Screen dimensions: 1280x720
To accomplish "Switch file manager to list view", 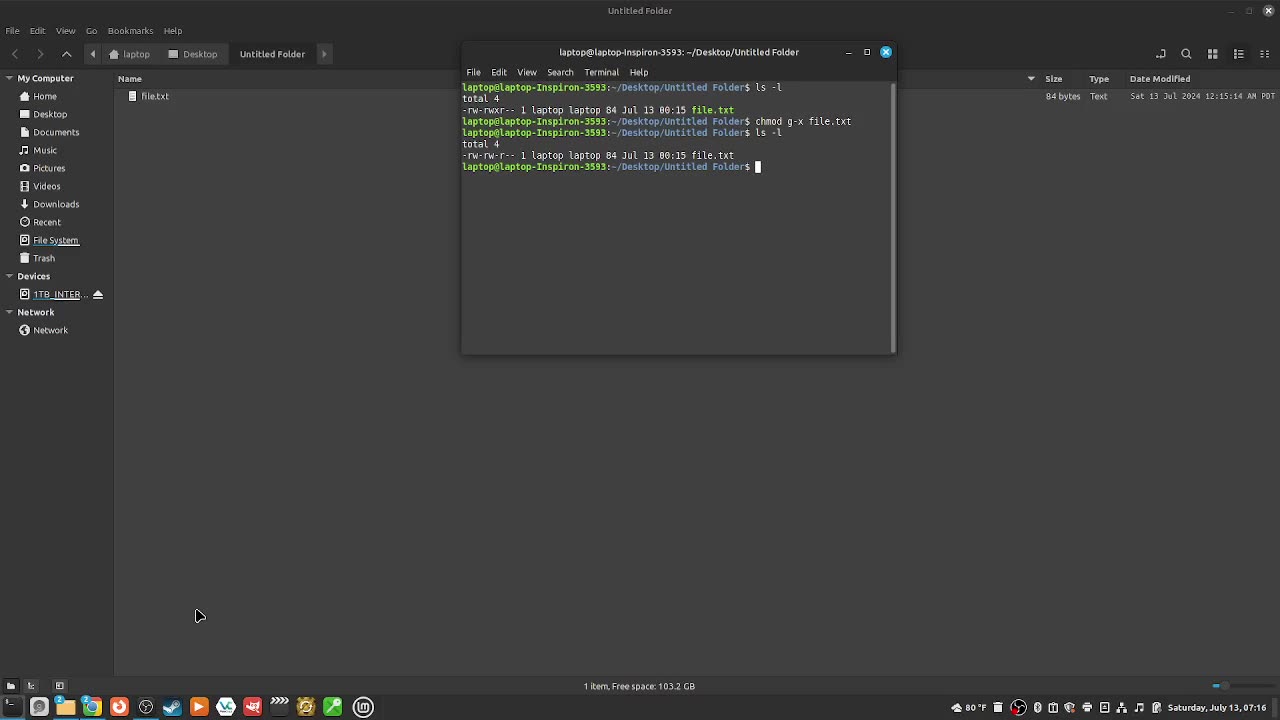I will click(x=1238, y=54).
